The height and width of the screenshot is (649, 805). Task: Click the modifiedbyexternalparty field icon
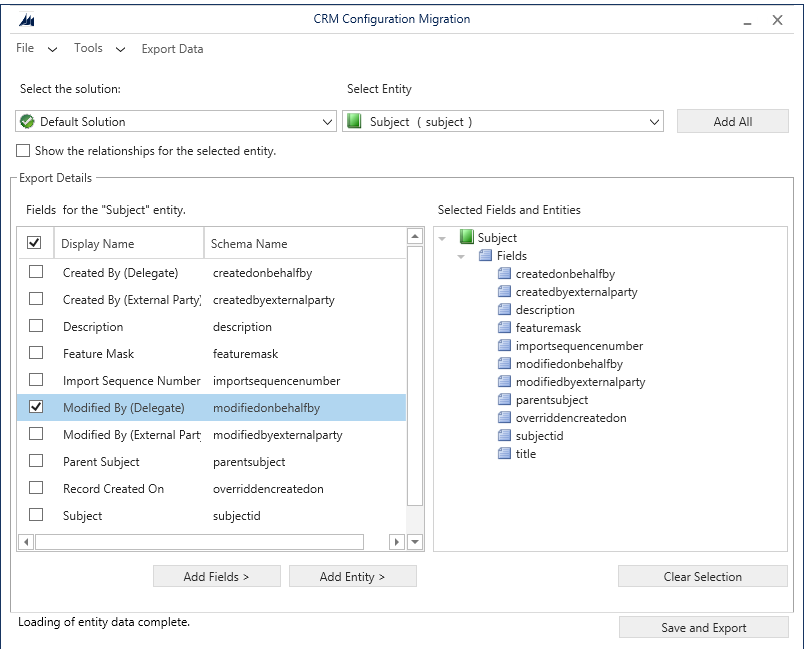click(504, 381)
